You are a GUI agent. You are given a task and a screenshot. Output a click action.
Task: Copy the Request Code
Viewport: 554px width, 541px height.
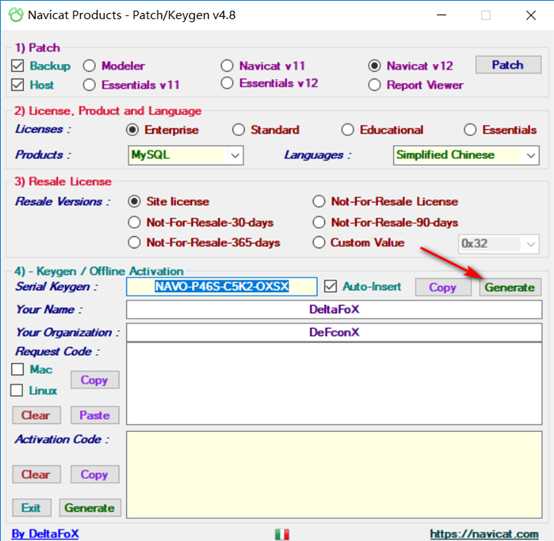click(x=95, y=380)
